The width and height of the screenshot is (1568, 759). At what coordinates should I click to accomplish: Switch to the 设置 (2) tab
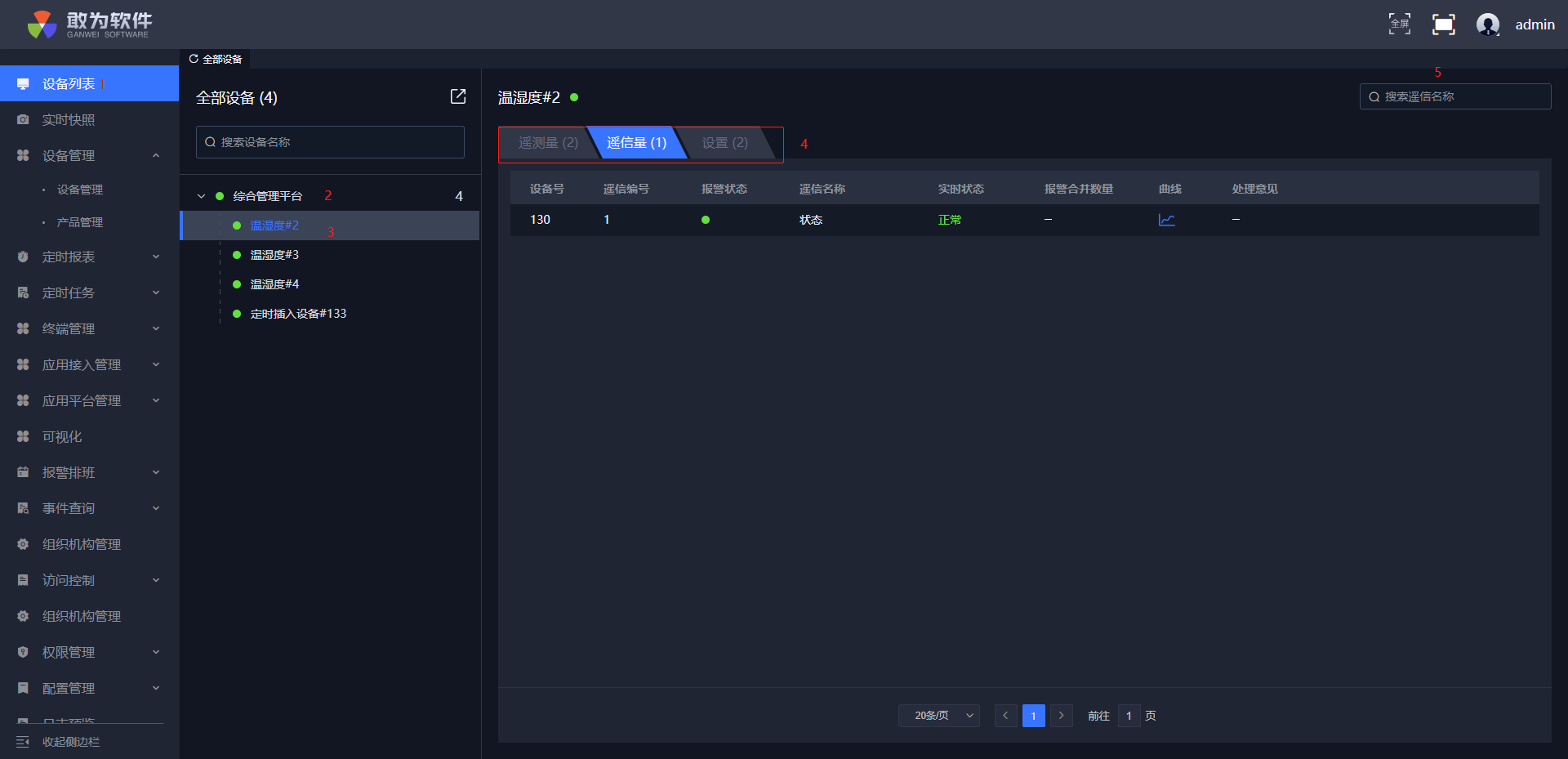tap(724, 143)
